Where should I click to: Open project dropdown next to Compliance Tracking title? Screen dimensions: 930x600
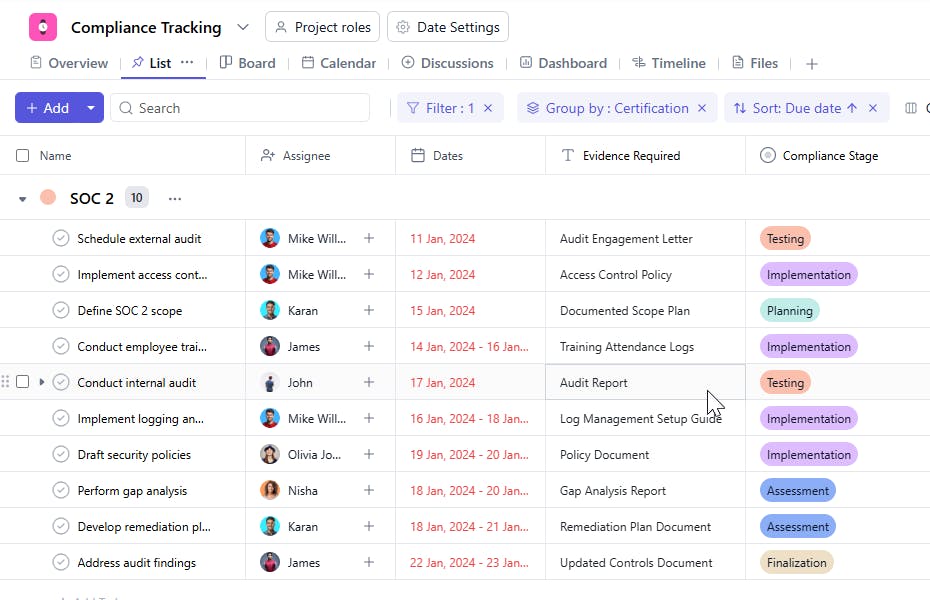coord(243,27)
